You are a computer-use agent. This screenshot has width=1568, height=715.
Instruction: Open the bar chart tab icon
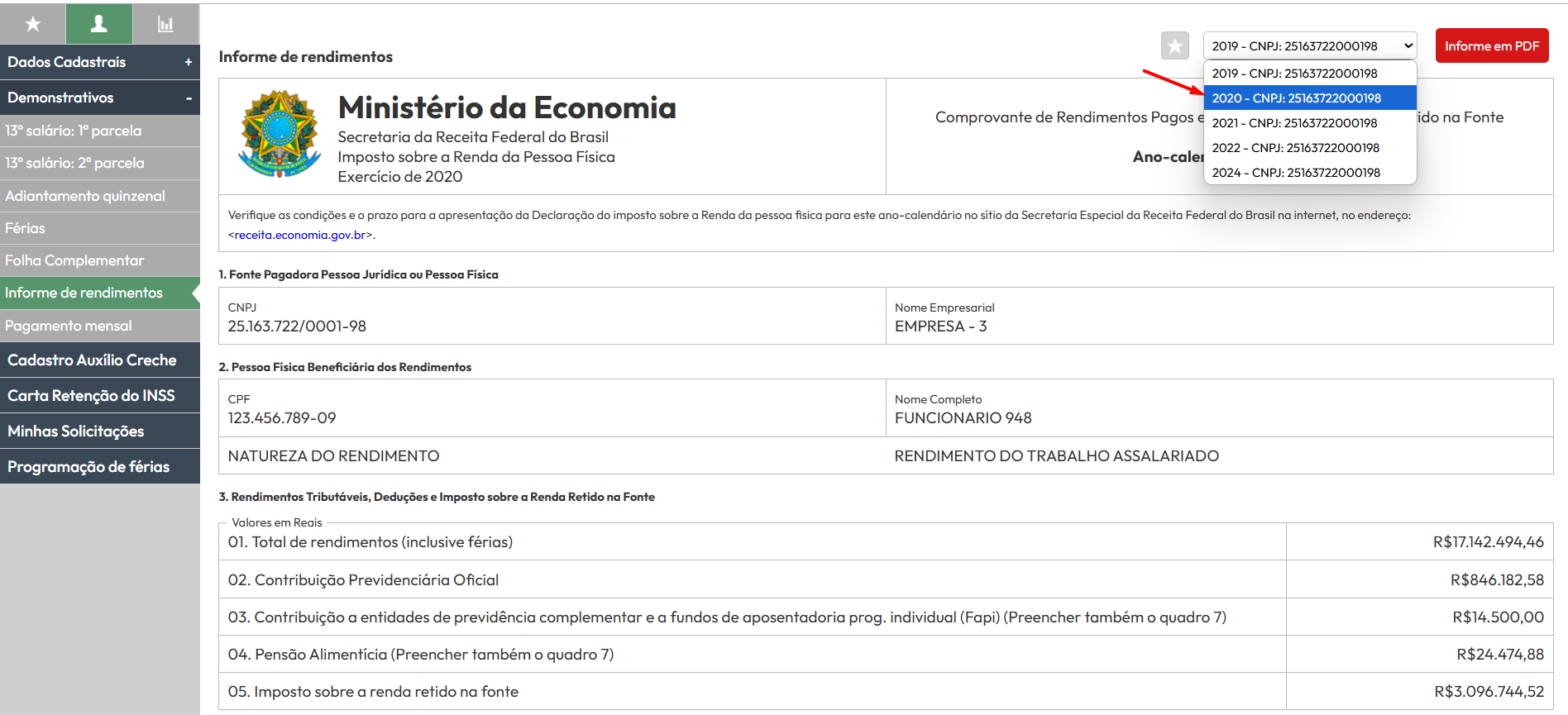[166, 24]
